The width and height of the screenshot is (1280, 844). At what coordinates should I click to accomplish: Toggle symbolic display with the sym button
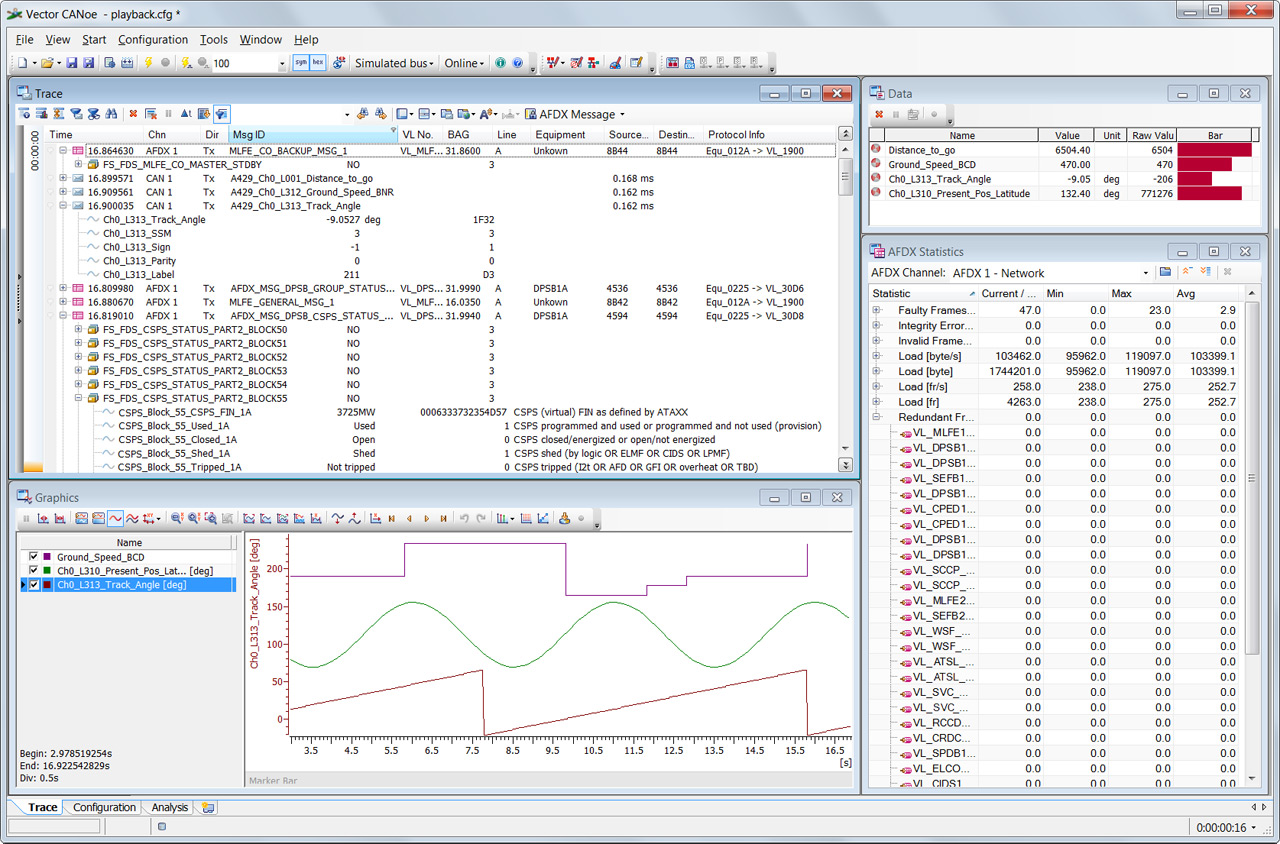tap(301, 63)
